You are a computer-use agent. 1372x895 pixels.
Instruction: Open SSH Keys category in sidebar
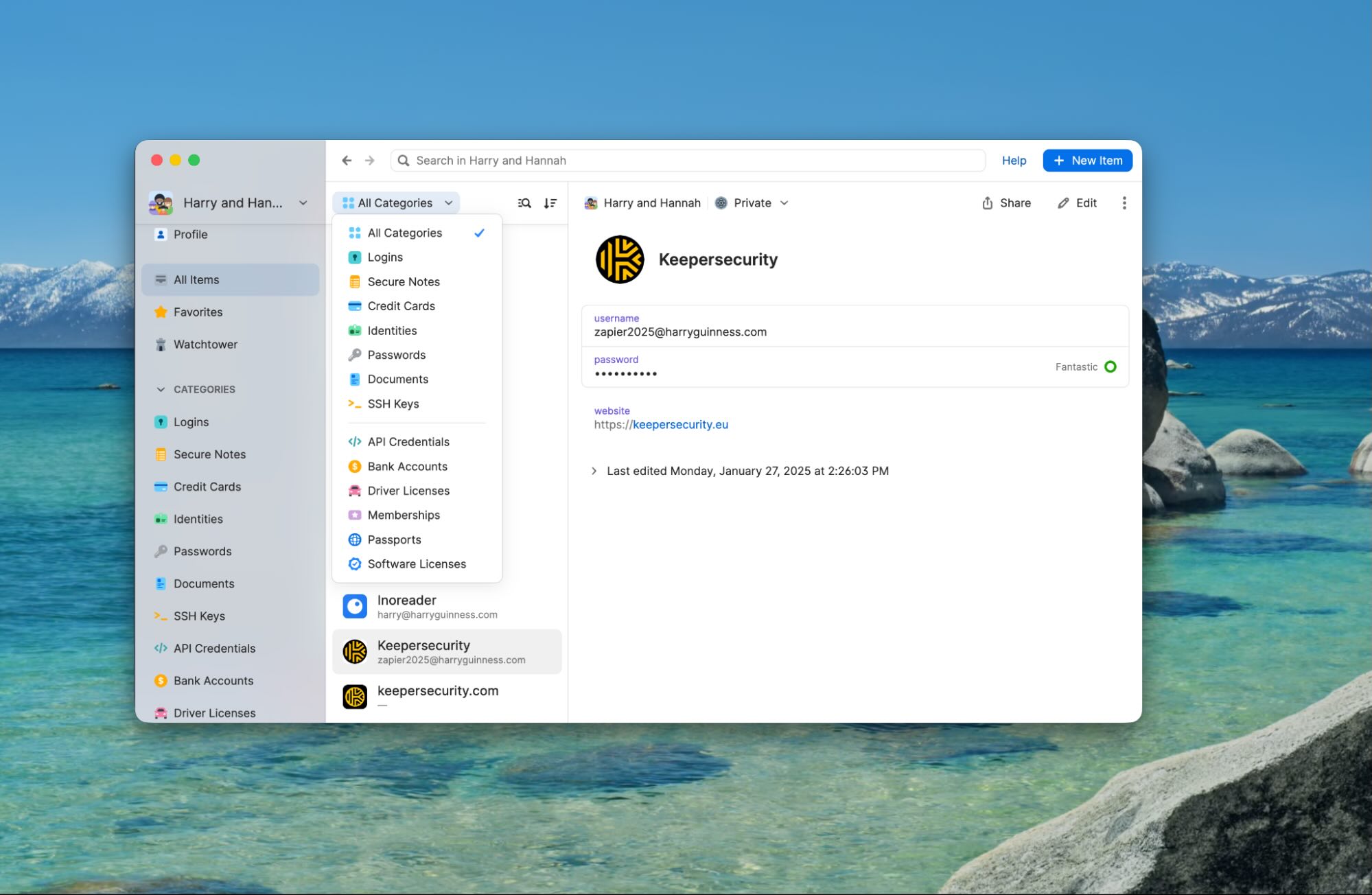(198, 616)
